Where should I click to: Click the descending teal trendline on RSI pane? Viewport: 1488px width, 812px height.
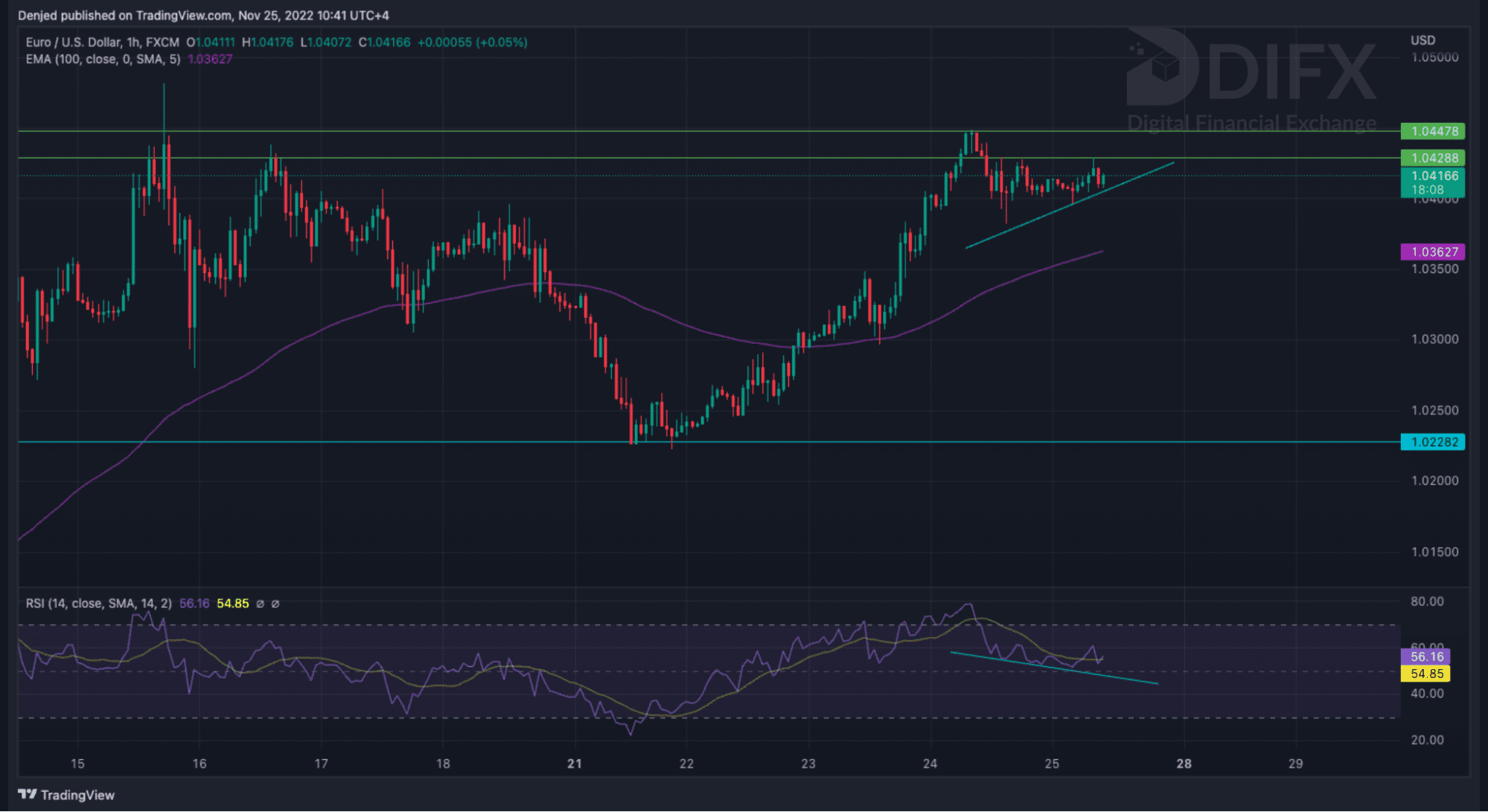tap(1117, 678)
